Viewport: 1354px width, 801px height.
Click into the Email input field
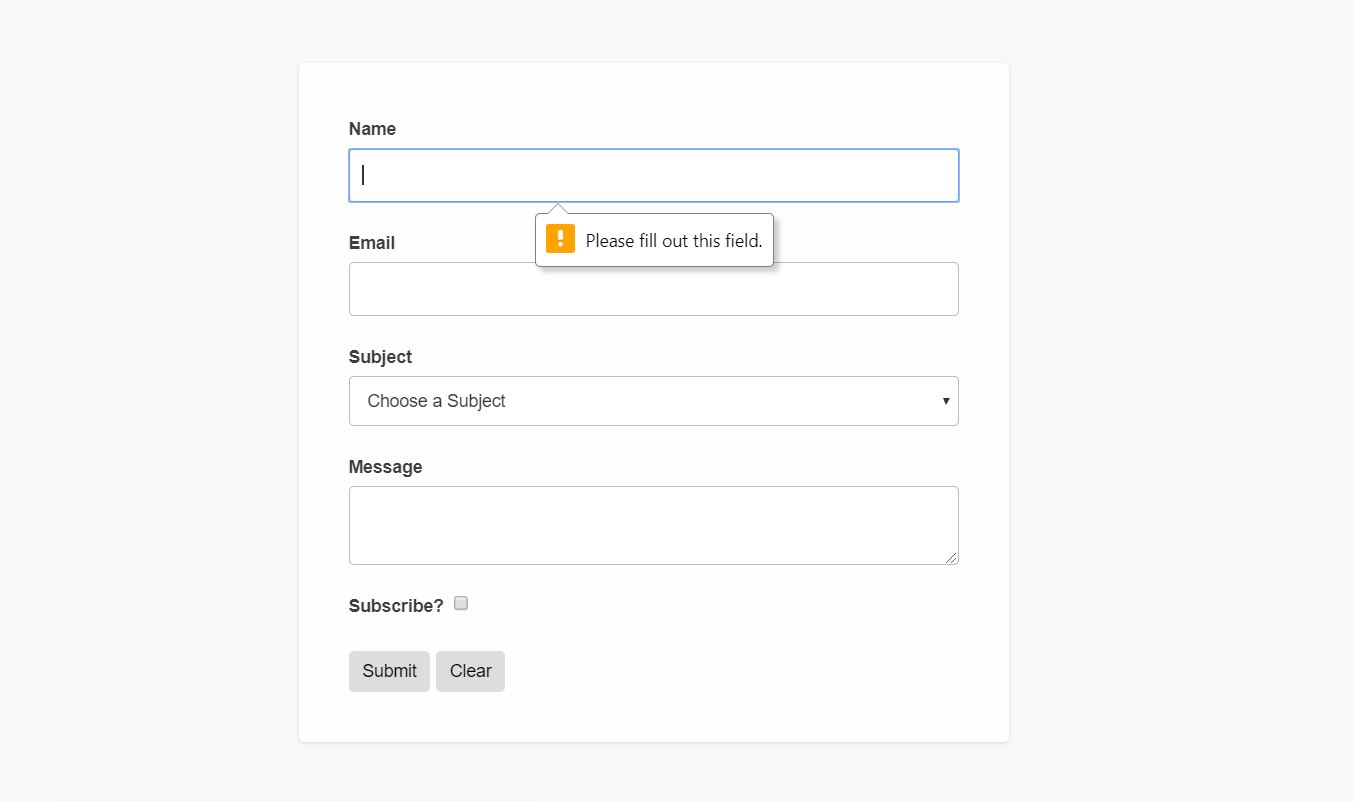tap(653, 290)
